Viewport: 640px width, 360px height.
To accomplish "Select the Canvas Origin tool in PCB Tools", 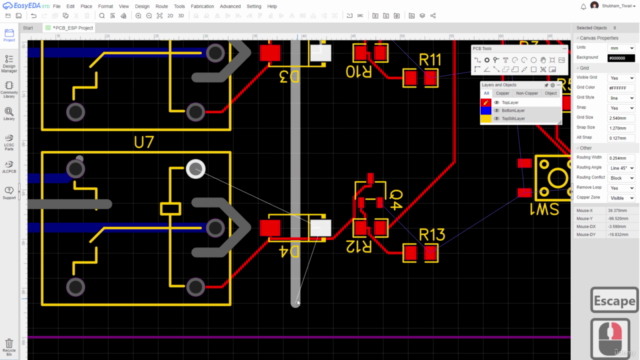I will coord(478,69).
